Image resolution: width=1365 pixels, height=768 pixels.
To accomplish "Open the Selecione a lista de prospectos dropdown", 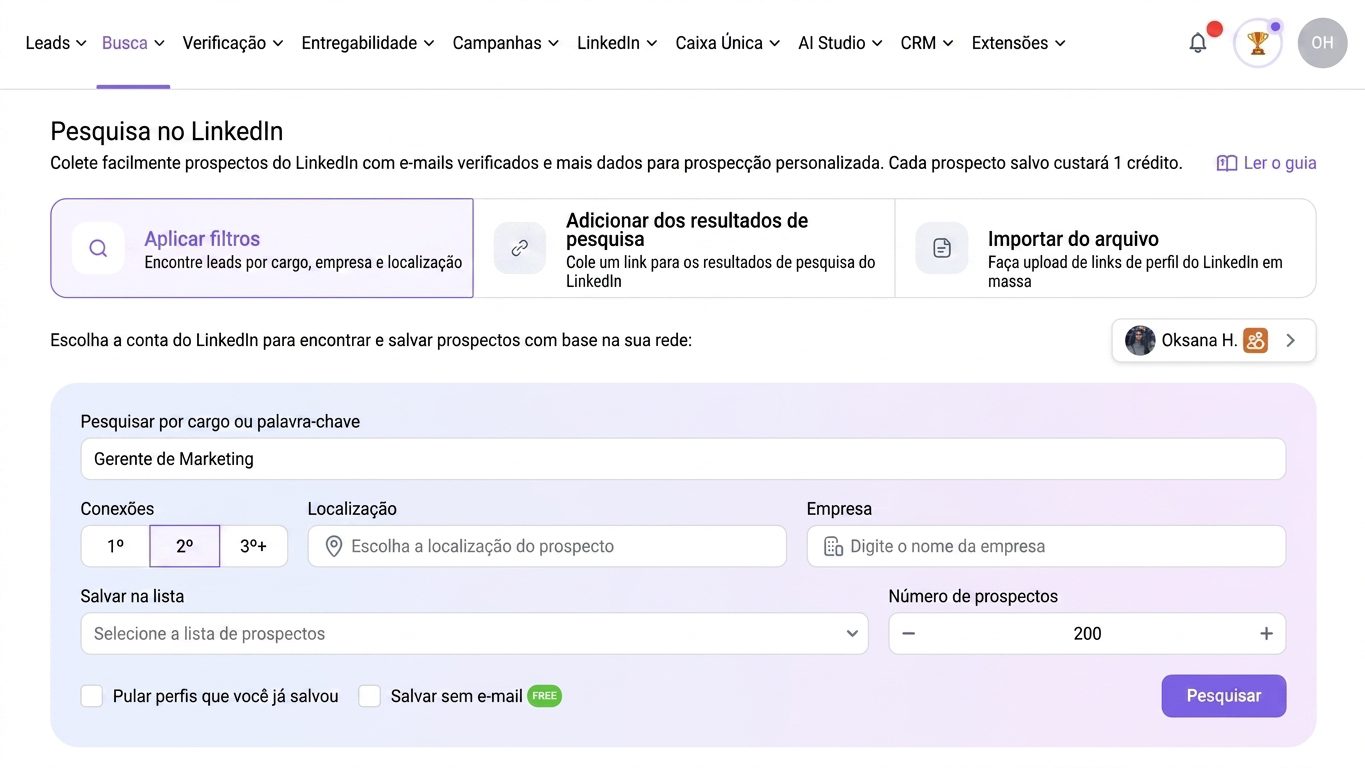I will (x=474, y=634).
